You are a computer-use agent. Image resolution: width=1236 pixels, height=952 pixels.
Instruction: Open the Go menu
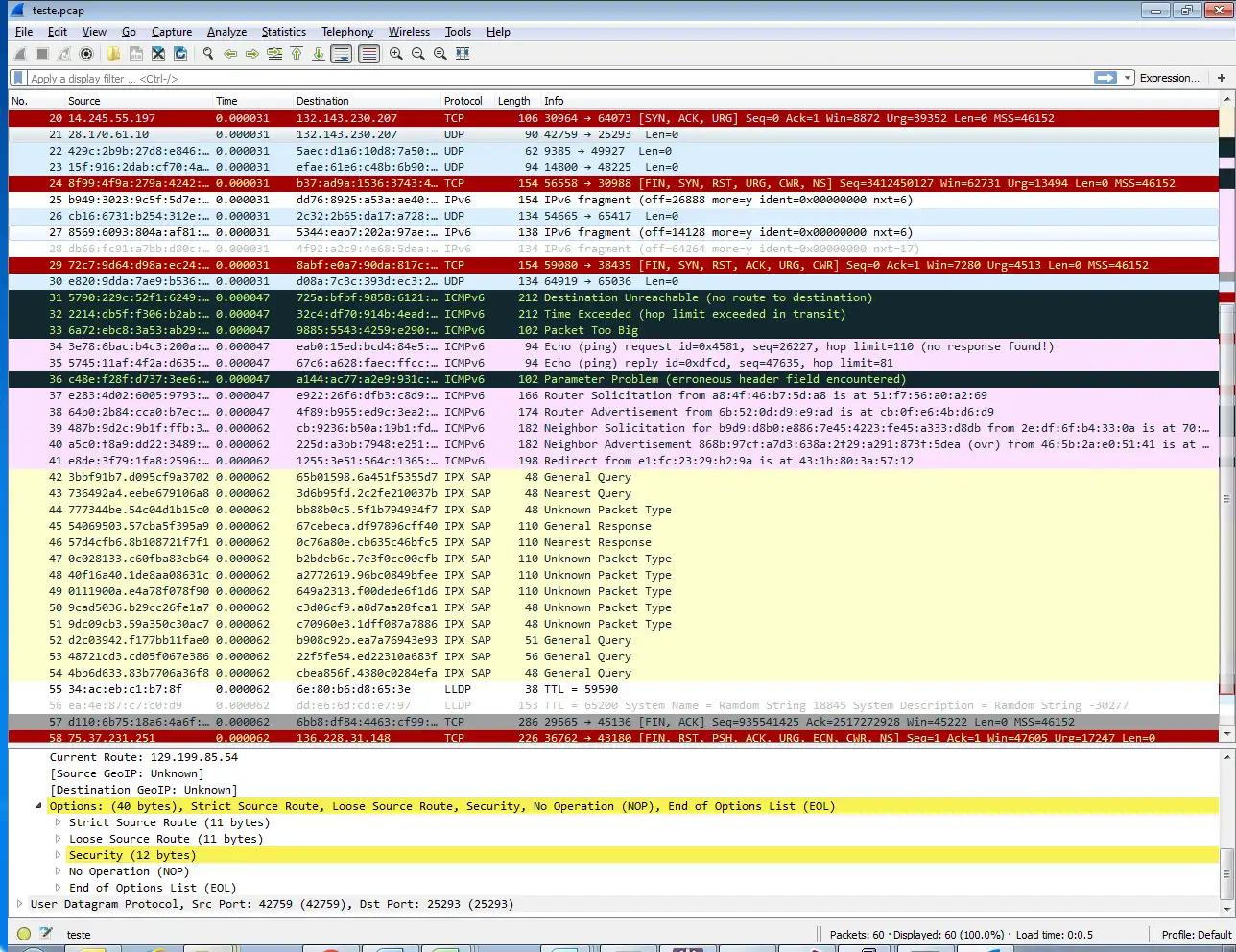pyautogui.click(x=129, y=32)
